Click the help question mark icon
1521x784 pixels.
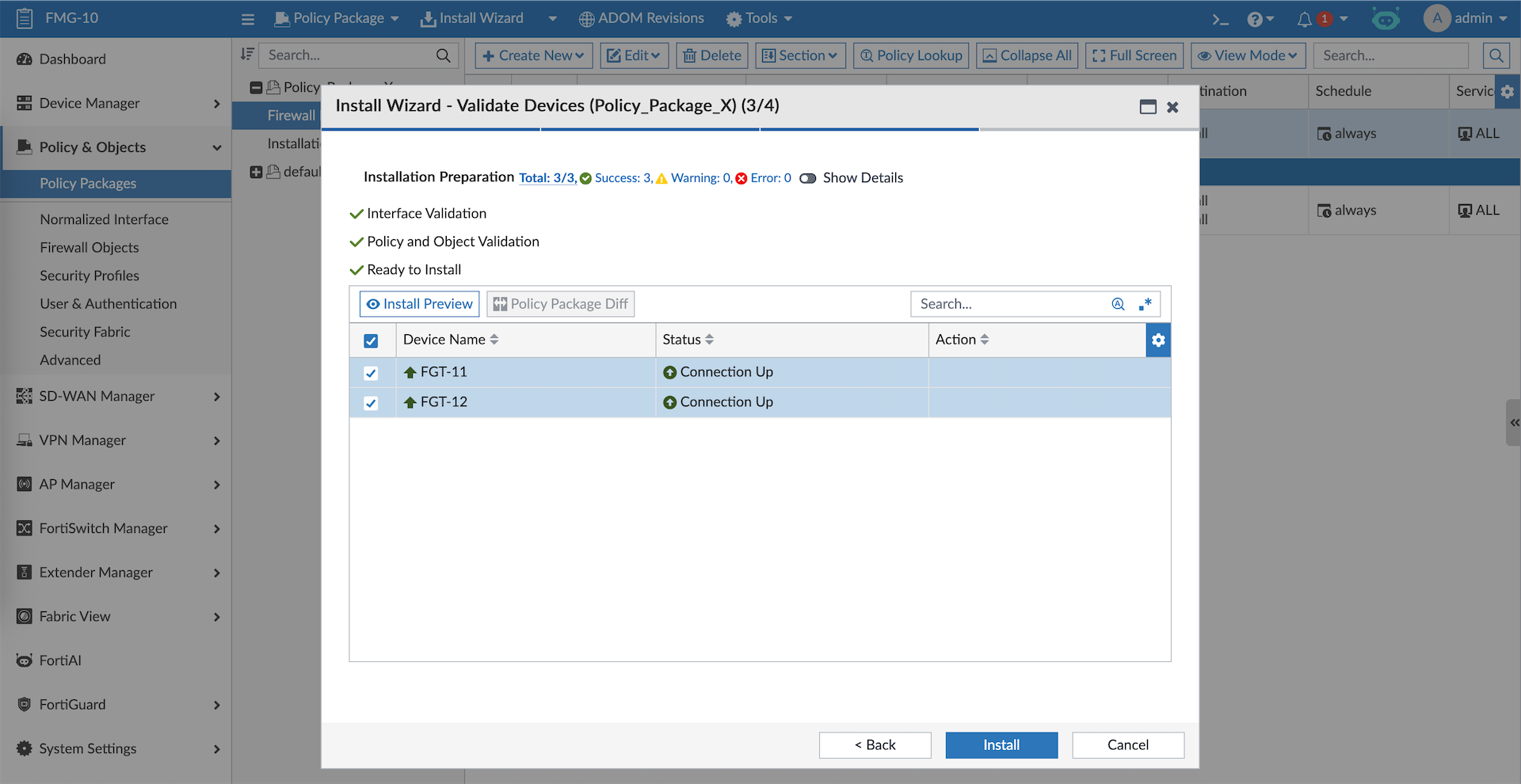[1255, 19]
